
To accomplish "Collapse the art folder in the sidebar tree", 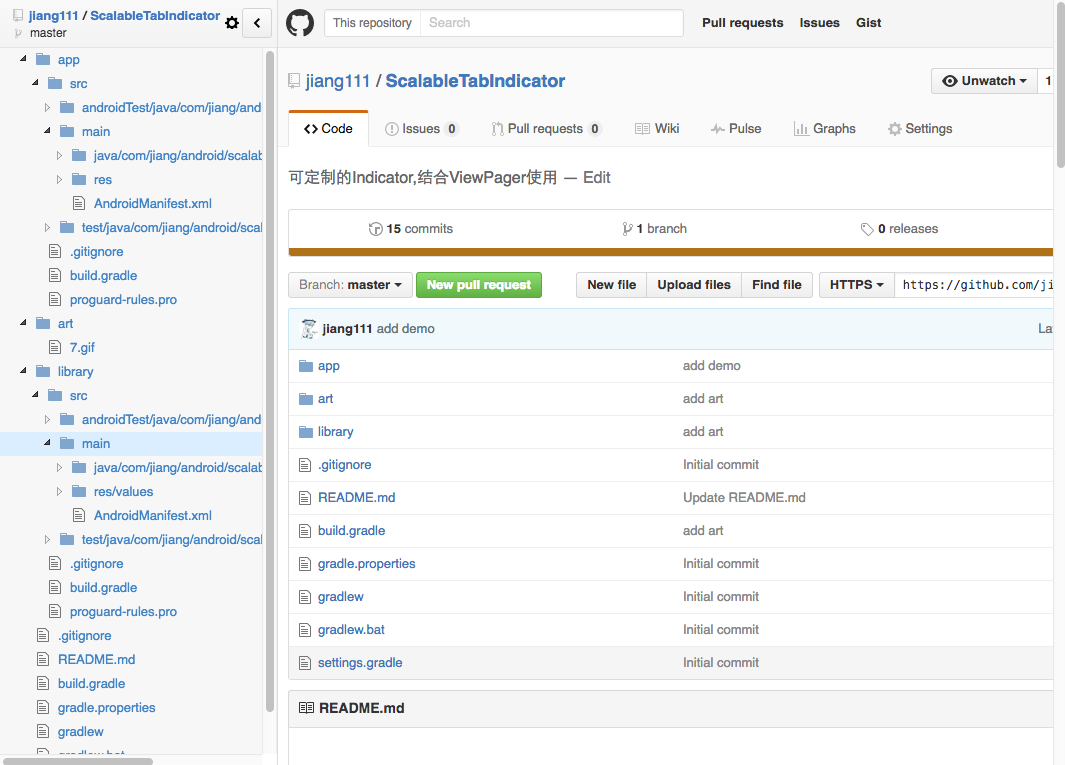I will [x=23, y=323].
